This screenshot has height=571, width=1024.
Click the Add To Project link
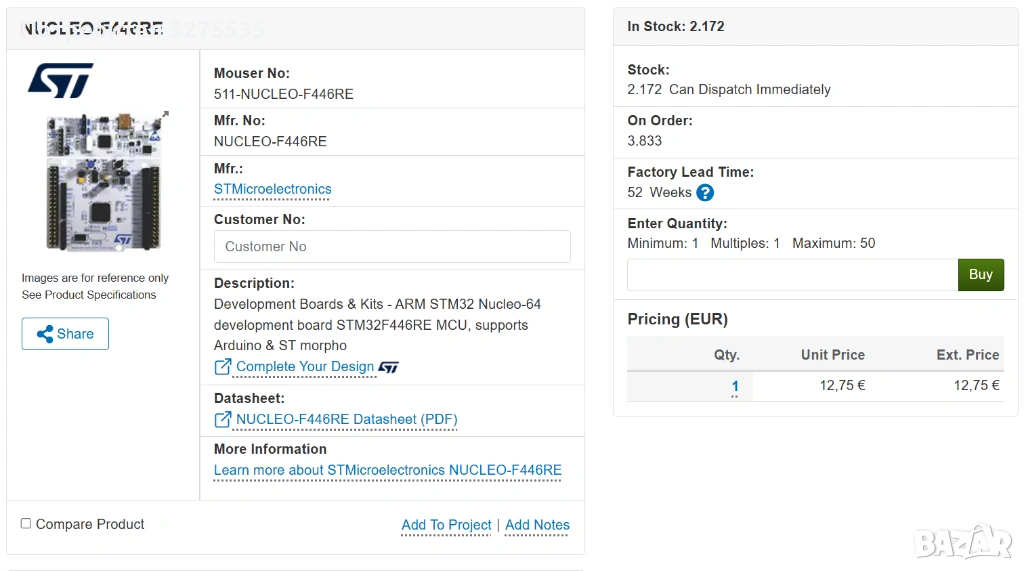click(x=446, y=525)
